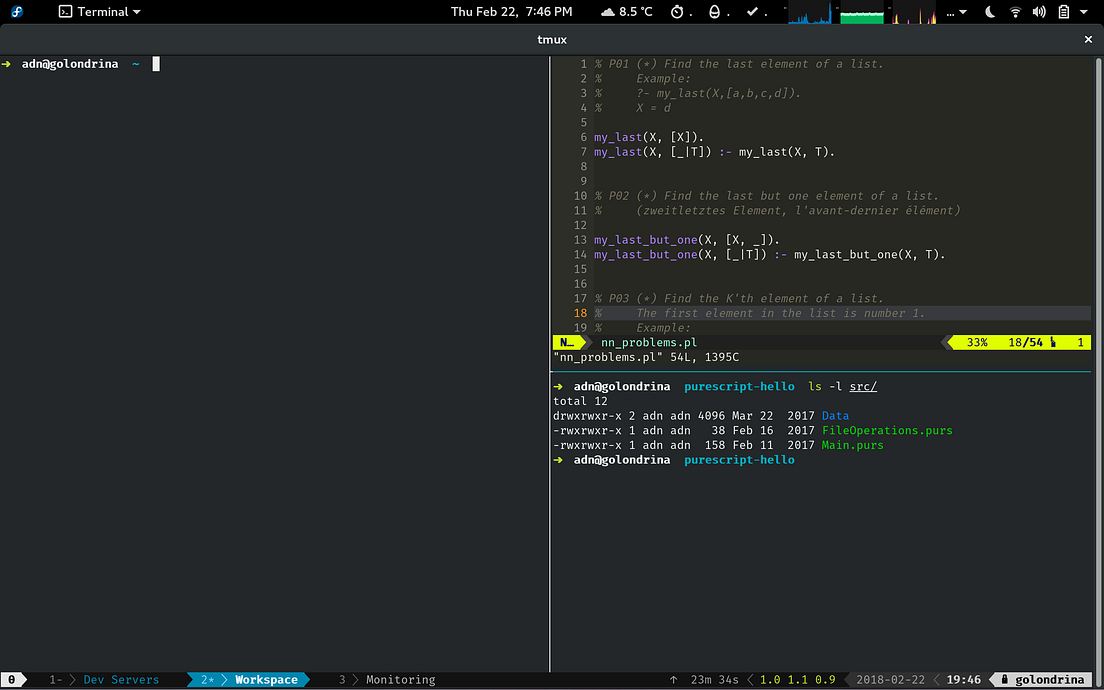Screen dimensions: 1104x690
Task: Click the checkmark to-do icon in top bar
Action: click(x=752, y=12)
